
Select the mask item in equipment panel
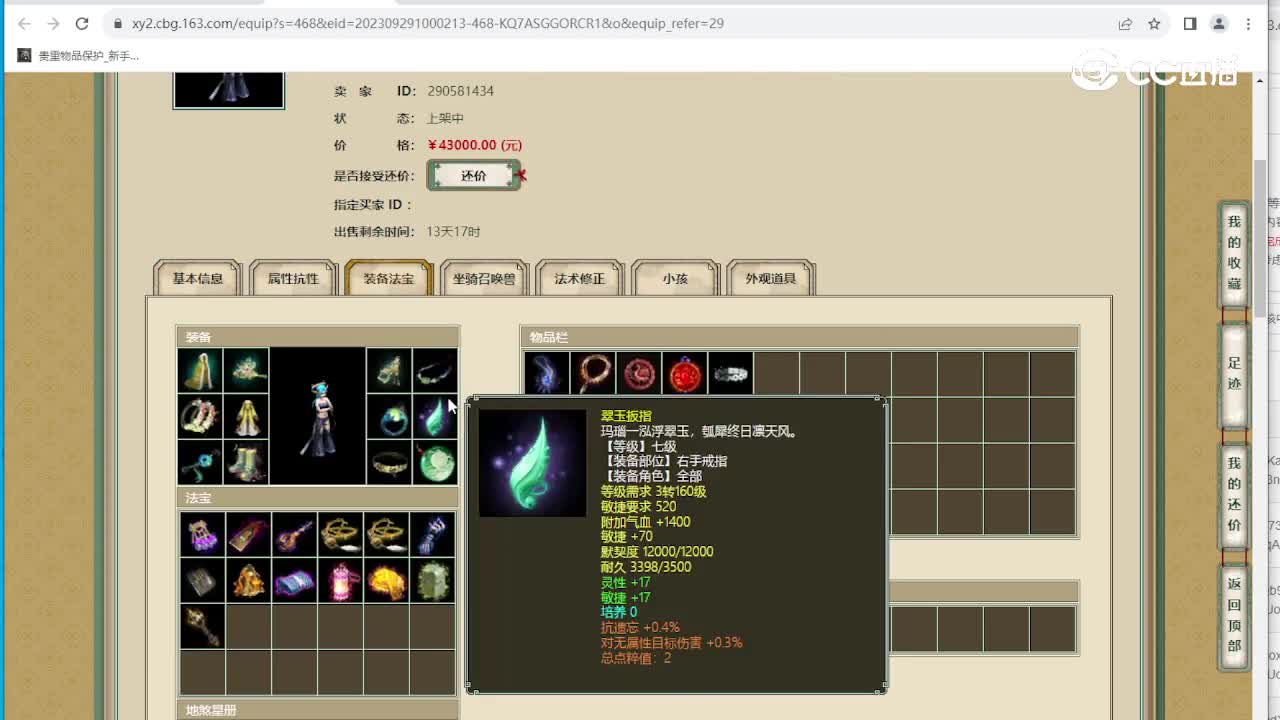[389, 370]
